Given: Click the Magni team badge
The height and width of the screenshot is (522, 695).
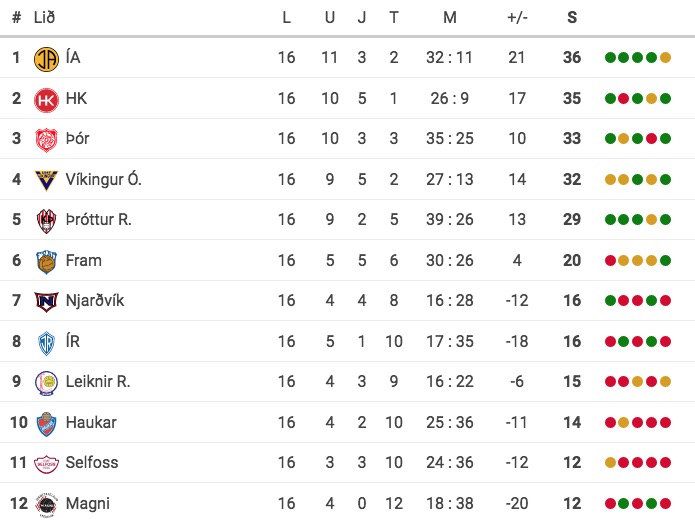Looking at the screenshot, I should [x=46, y=504].
